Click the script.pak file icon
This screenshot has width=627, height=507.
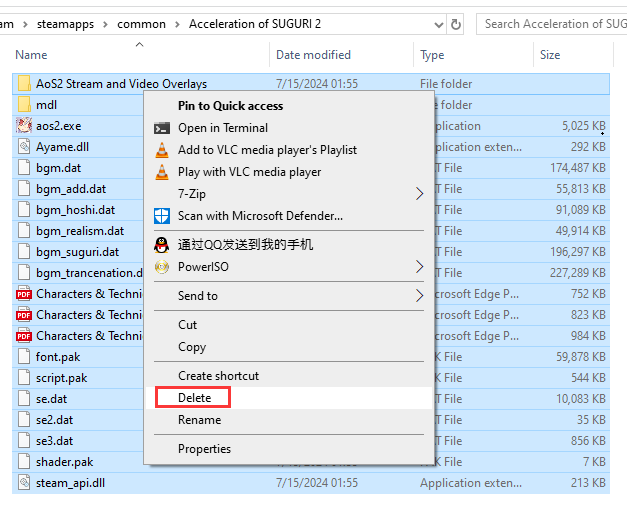(24, 378)
